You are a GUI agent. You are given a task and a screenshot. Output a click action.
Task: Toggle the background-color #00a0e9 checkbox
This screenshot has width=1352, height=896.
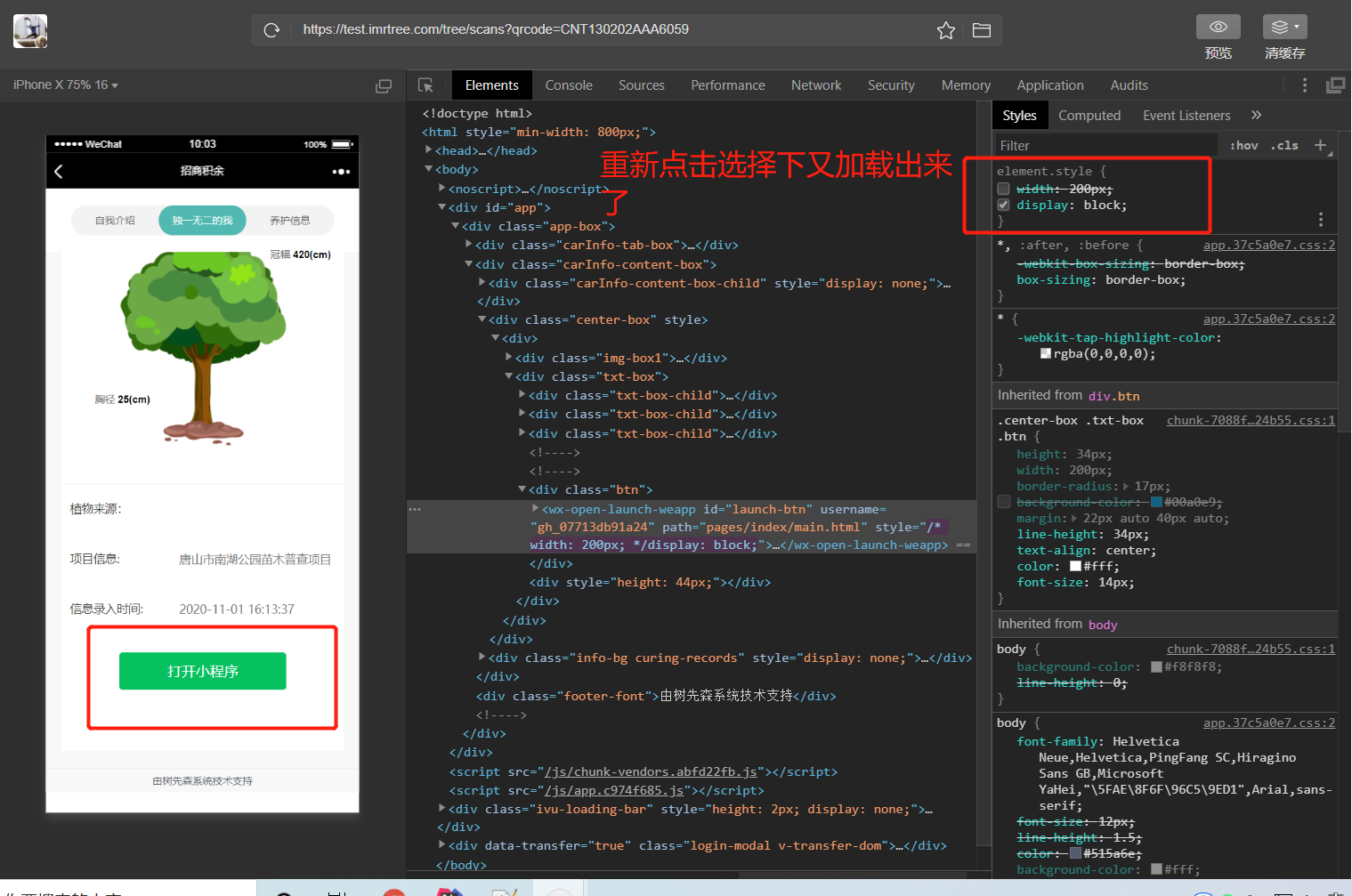click(x=1004, y=502)
